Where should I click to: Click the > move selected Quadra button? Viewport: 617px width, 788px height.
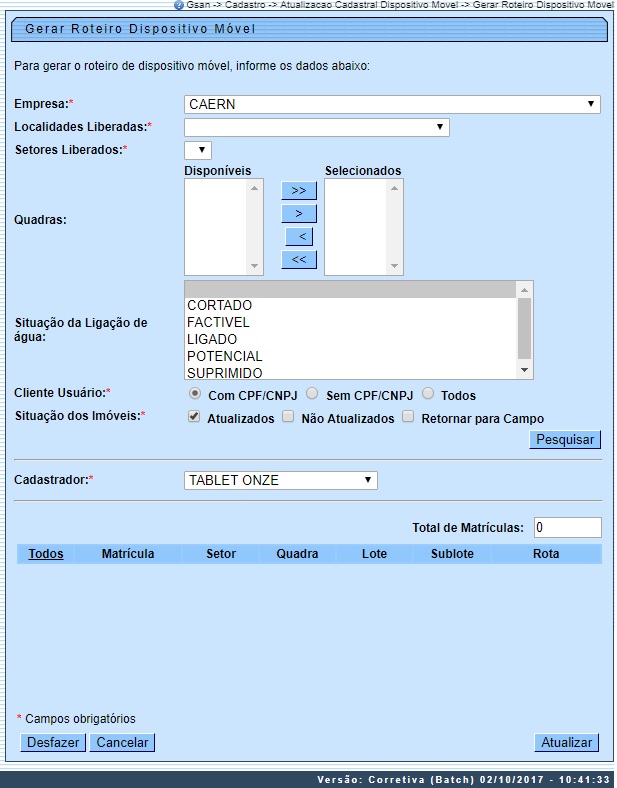tap(298, 213)
